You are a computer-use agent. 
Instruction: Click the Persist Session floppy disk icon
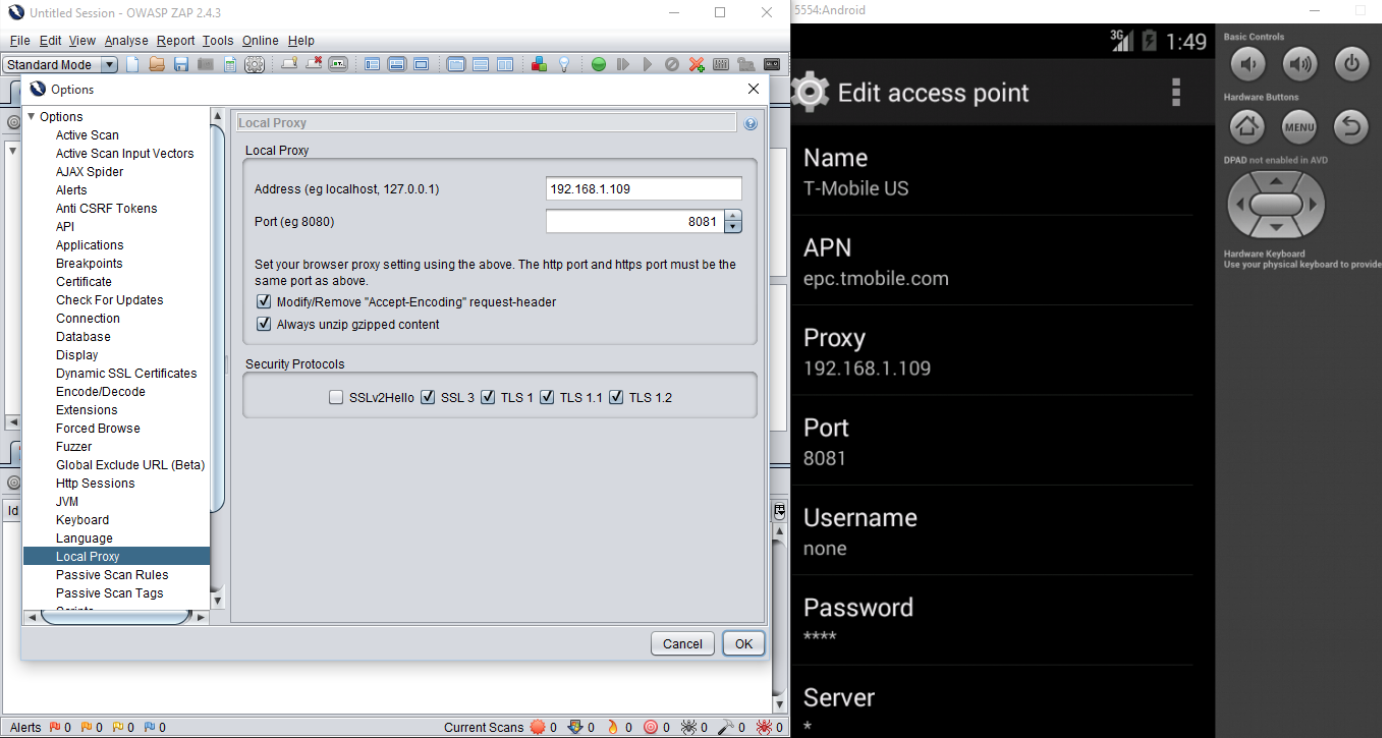point(181,64)
